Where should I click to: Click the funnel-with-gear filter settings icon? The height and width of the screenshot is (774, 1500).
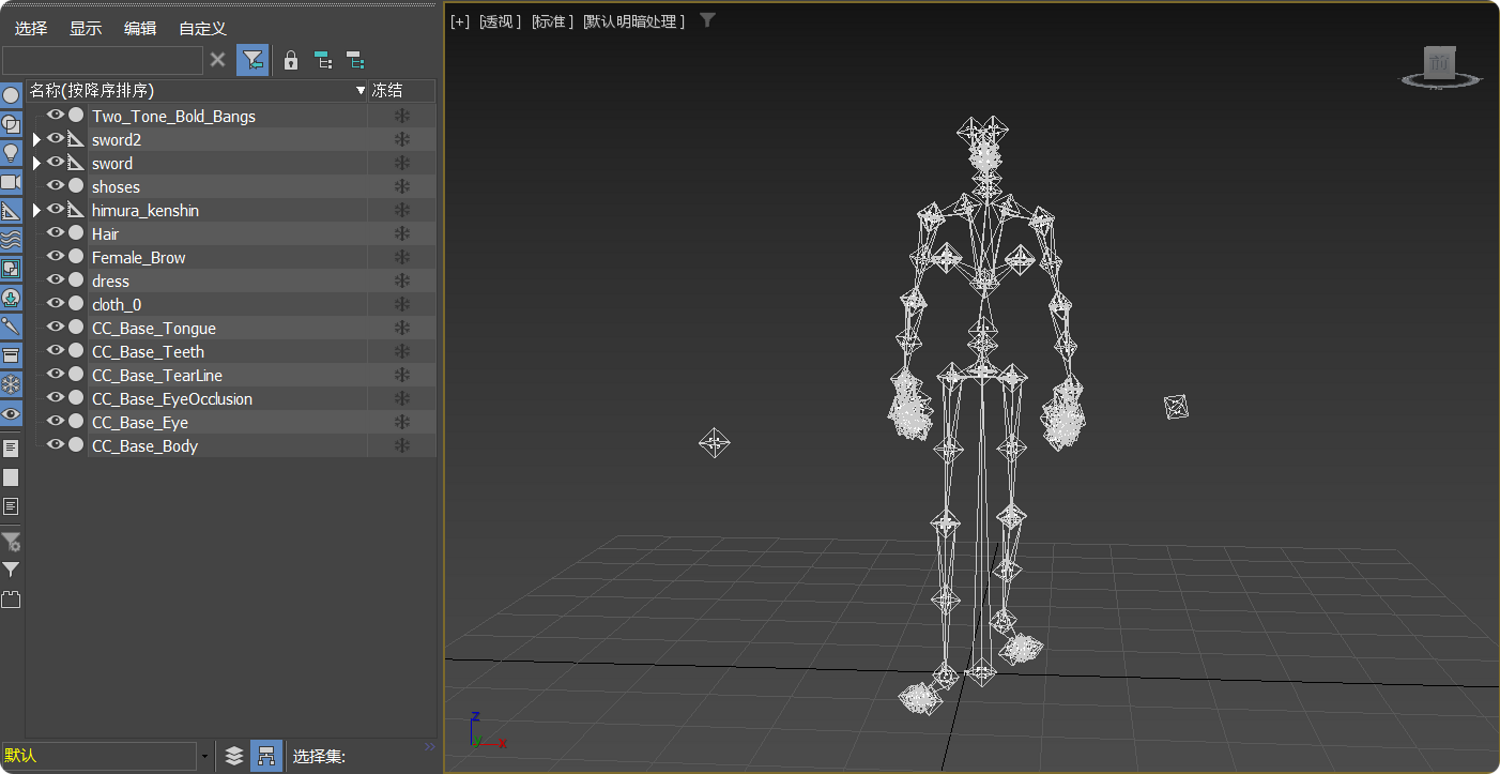tap(11, 542)
